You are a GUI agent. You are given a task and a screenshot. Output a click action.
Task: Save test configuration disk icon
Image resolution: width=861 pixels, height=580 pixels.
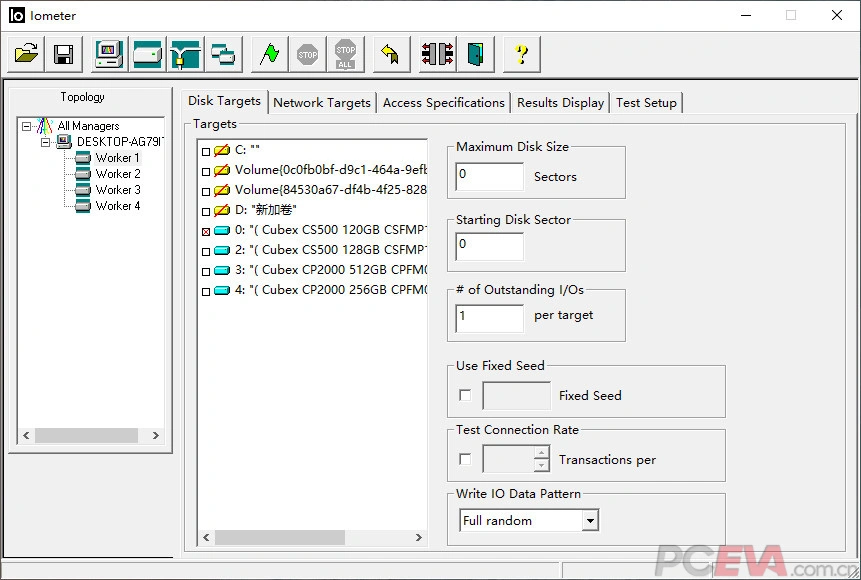(64, 54)
